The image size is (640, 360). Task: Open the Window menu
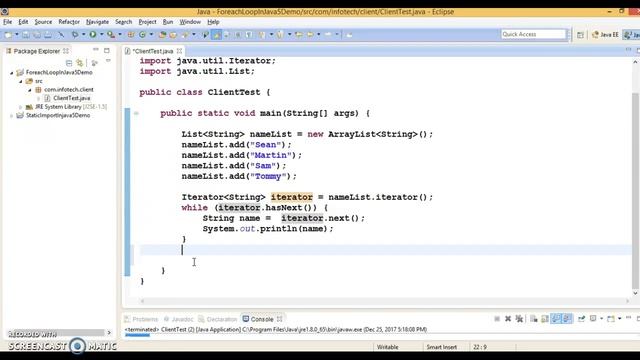[x=190, y=22]
